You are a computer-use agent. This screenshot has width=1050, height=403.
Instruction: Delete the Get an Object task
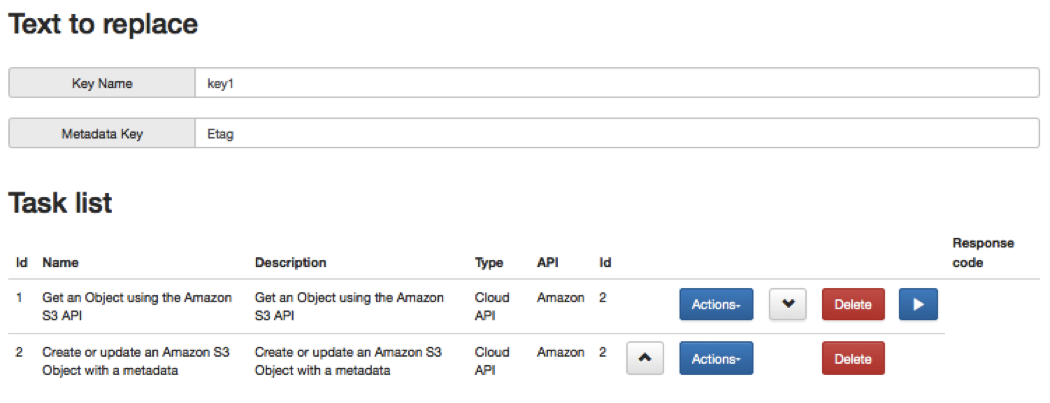853,305
